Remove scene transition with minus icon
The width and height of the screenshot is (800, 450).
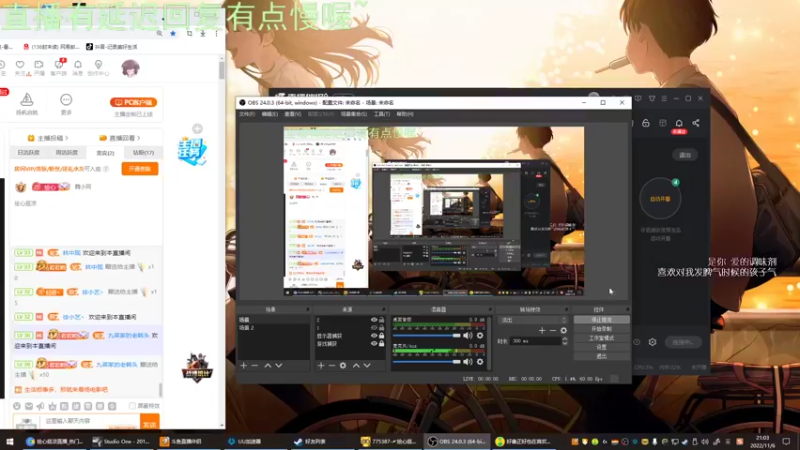point(553,331)
